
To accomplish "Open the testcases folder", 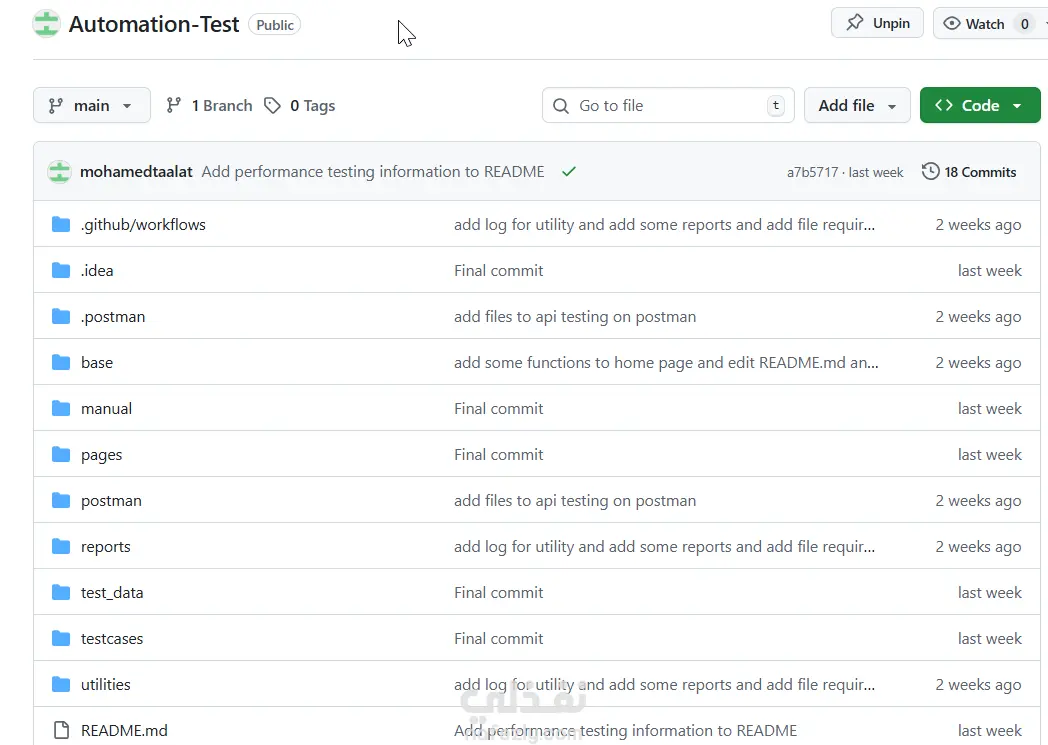I will click(112, 639).
